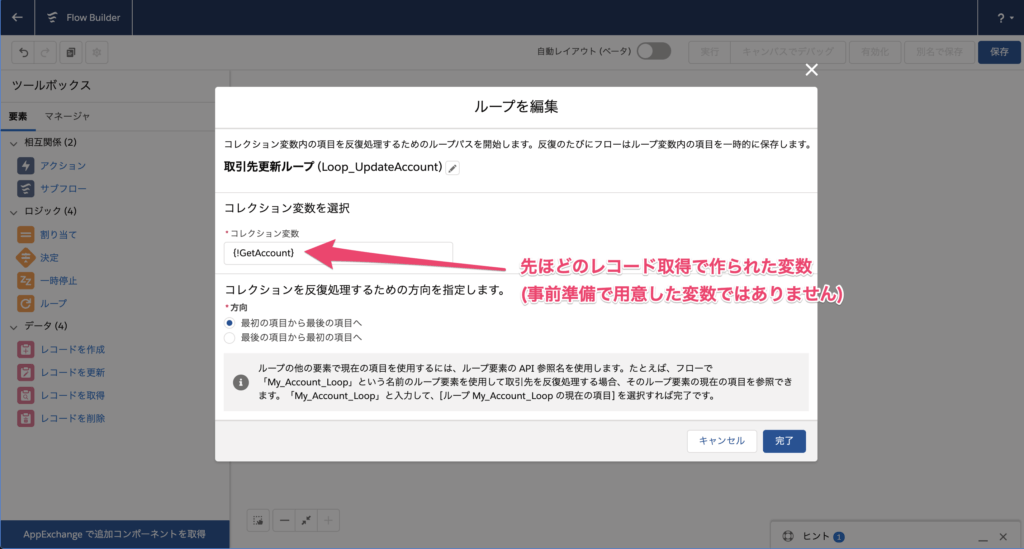Click the 保存 button
1024x549 pixels.
click(x=999, y=52)
